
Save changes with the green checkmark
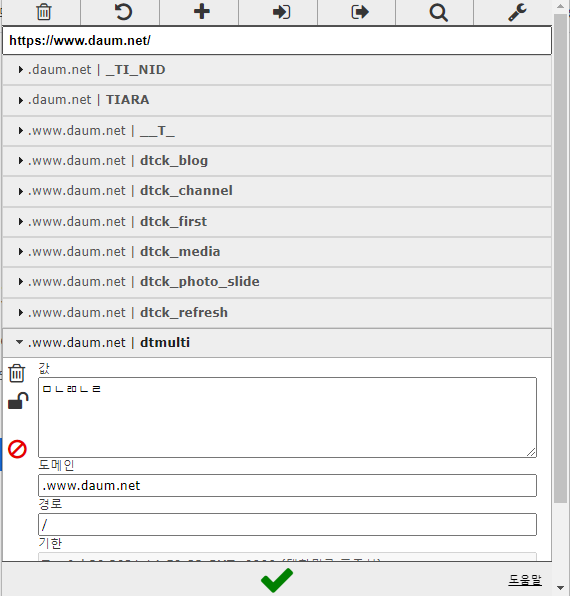(x=277, y=580)
